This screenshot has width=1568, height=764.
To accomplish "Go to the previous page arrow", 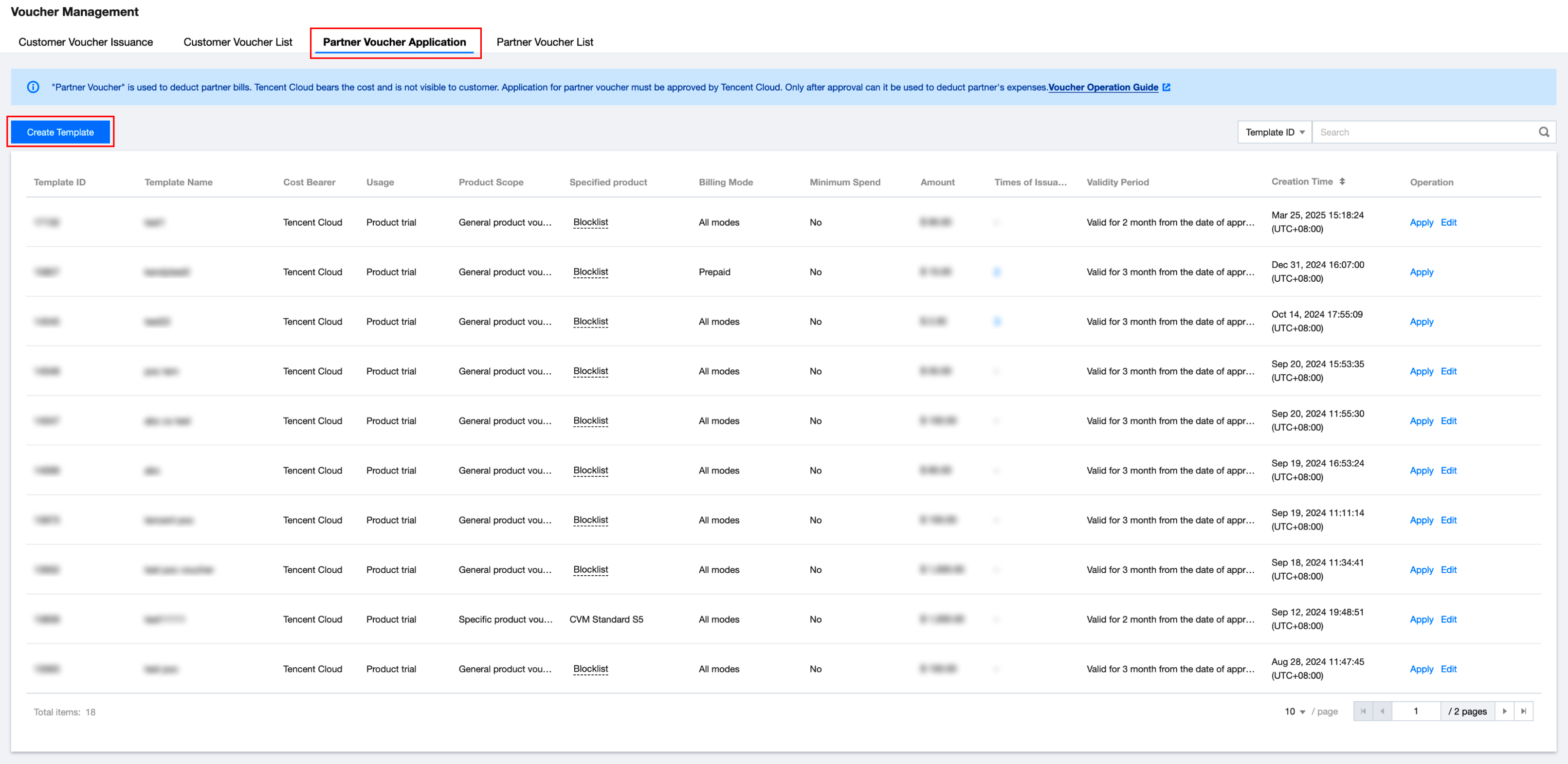I will pos(1383,711).
